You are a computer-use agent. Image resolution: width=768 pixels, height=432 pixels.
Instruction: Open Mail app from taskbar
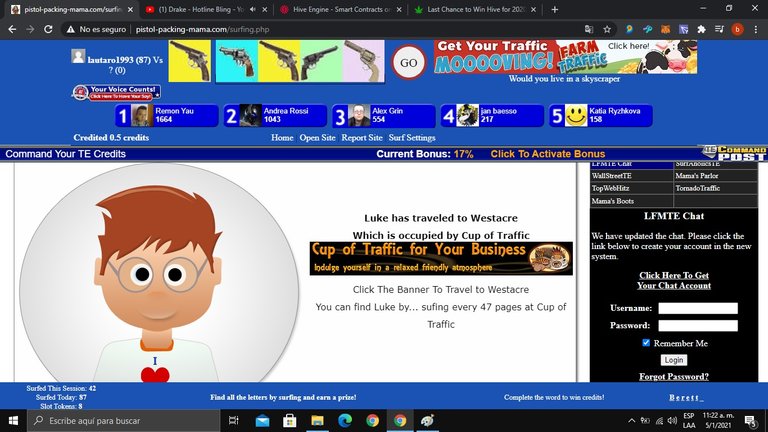(x=263, y=421)
